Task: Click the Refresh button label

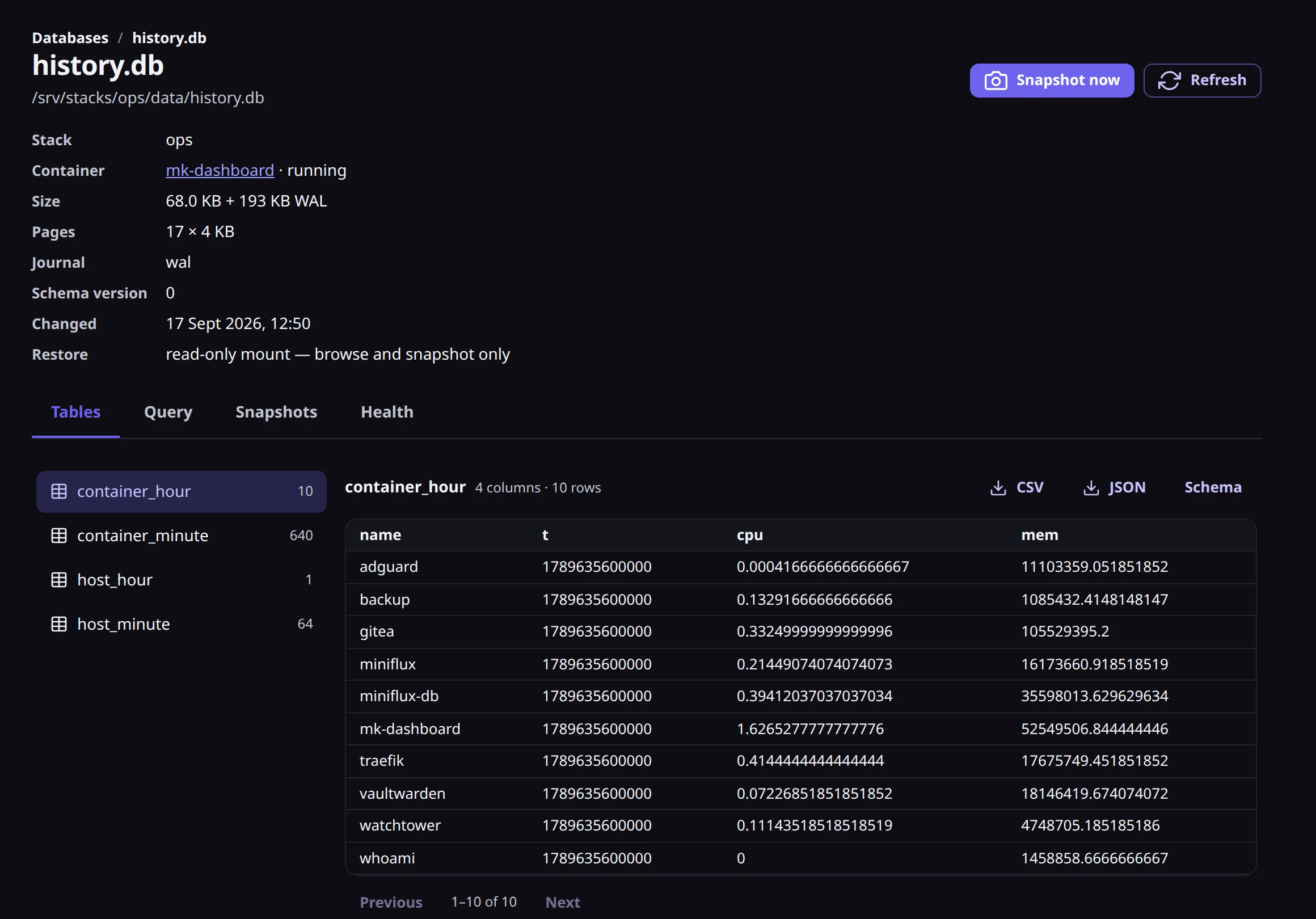Action: 1218,80
